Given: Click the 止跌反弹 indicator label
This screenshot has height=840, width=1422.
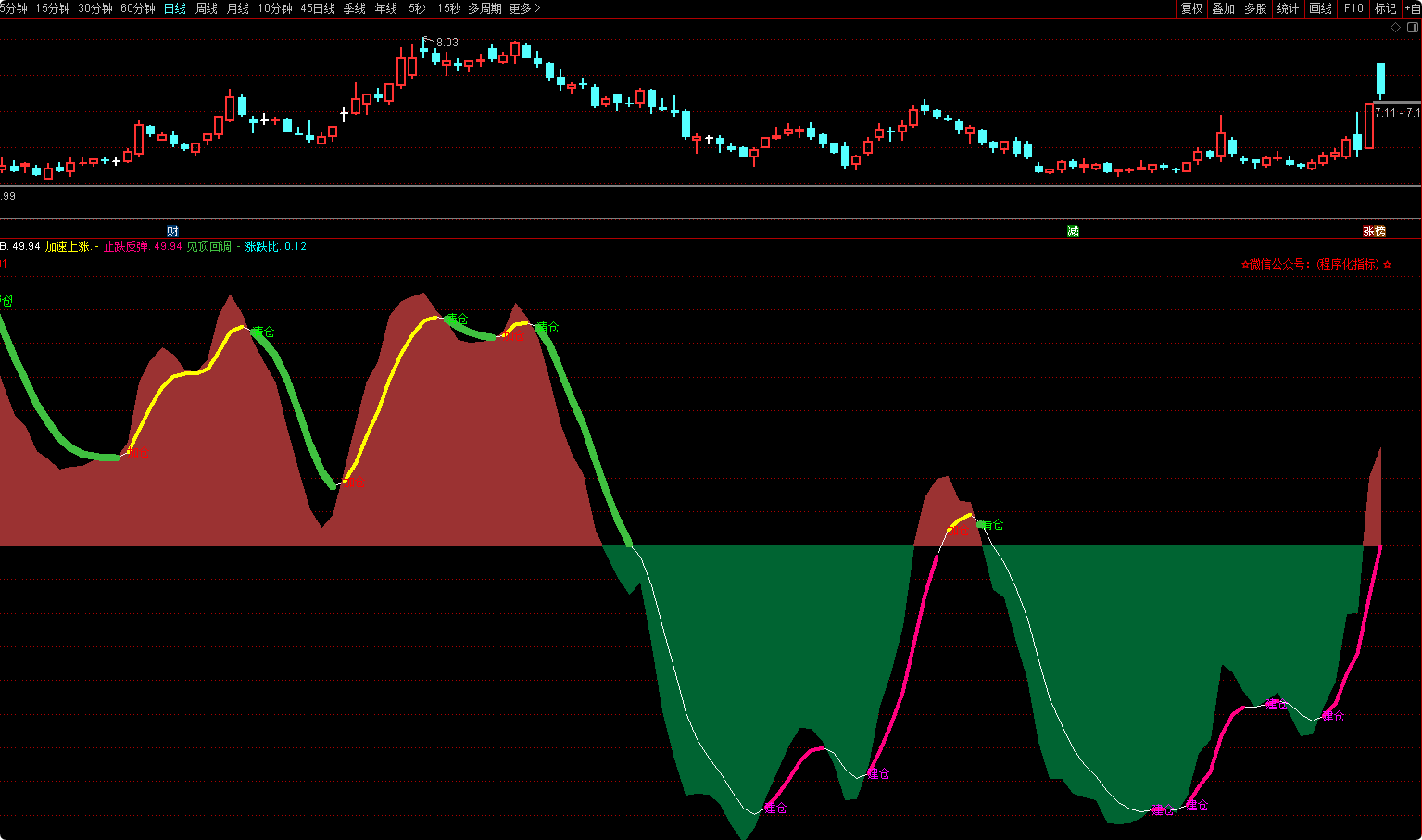Looking at the screenshot, I should click(126, 246).
